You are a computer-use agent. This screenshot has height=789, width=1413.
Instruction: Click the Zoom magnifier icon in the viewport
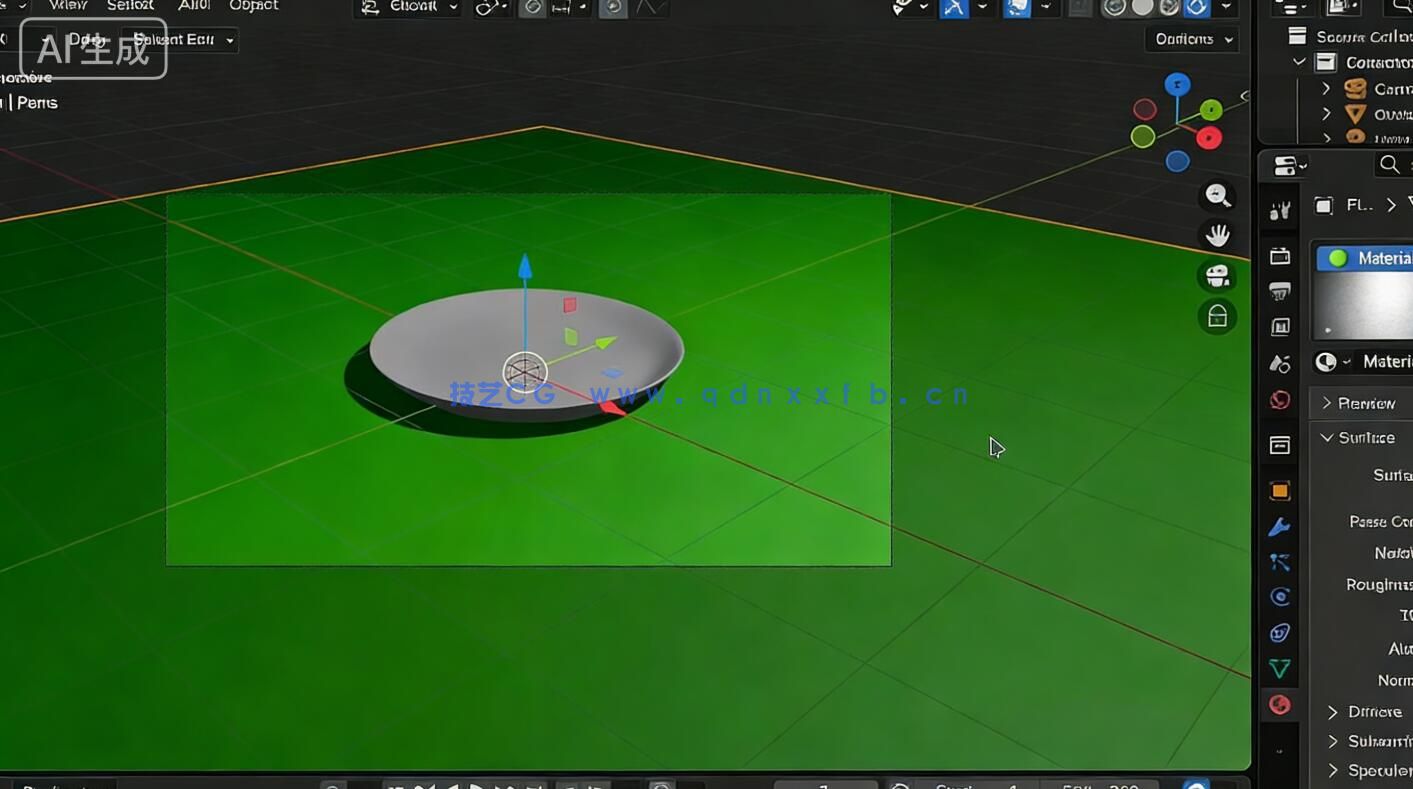coord(1217,196)
